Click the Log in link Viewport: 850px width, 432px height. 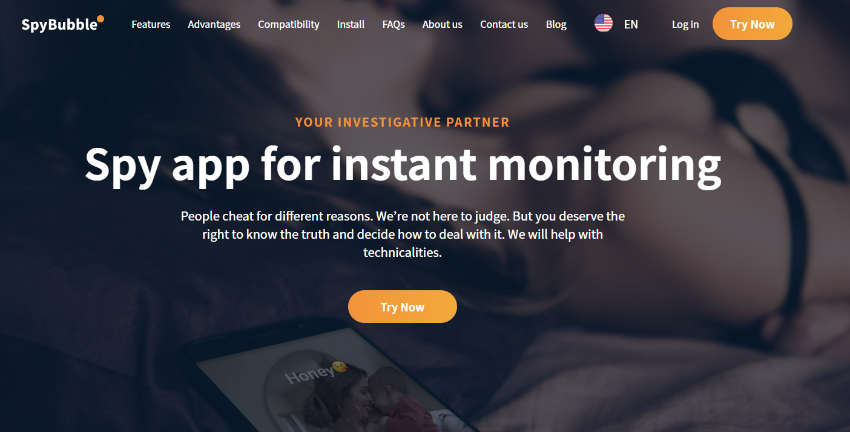[x=685, y=24]
